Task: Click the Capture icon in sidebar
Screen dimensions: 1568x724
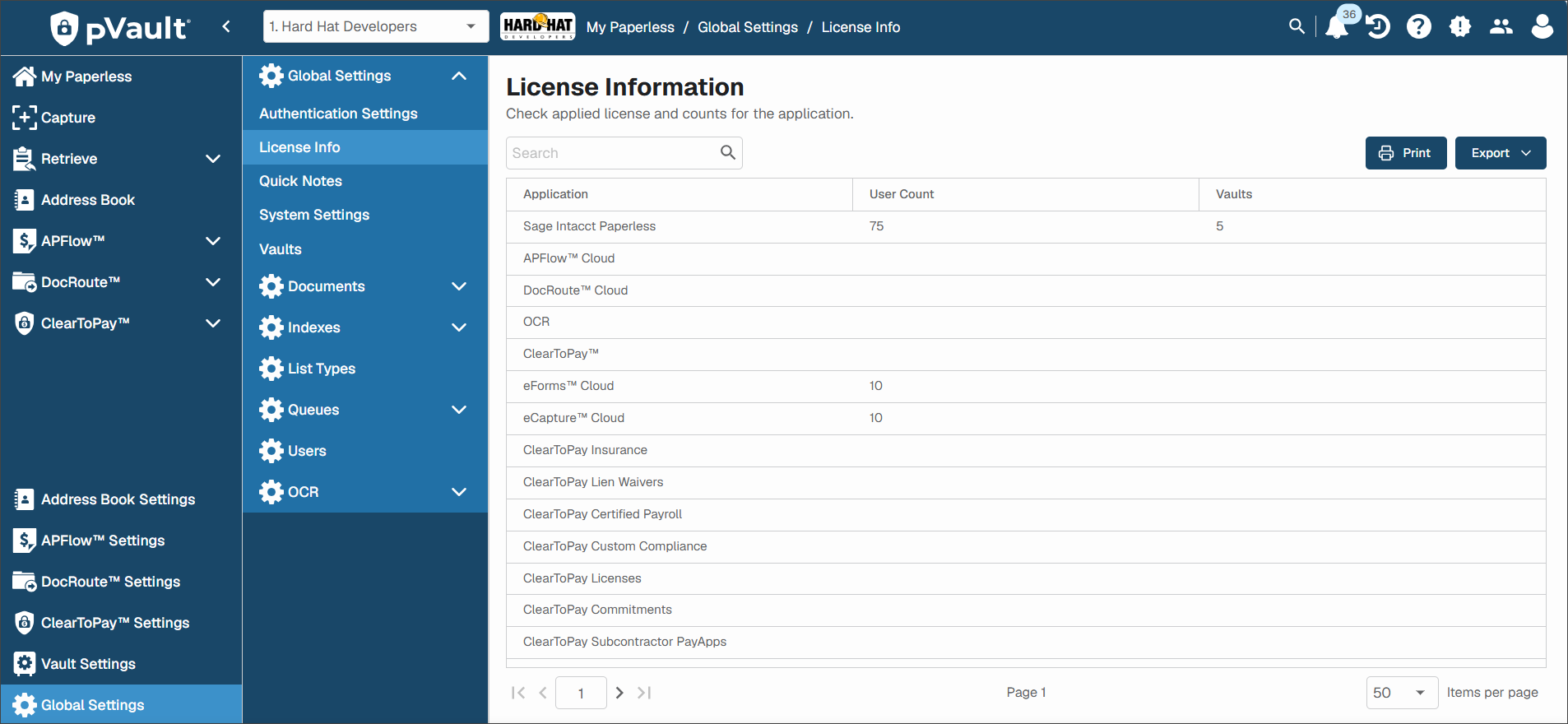Action: click(x=25, y=118)
